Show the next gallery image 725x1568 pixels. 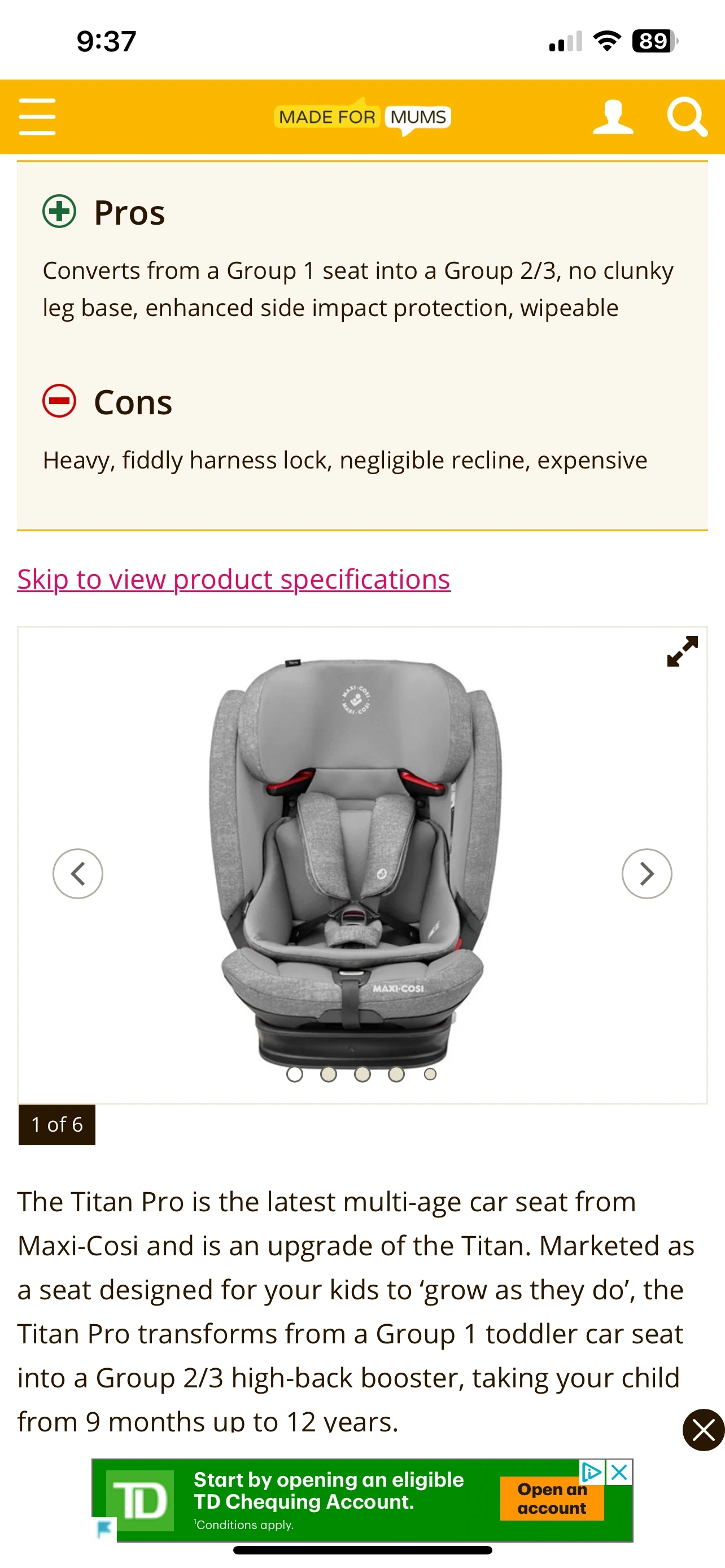tap(647, 874)
